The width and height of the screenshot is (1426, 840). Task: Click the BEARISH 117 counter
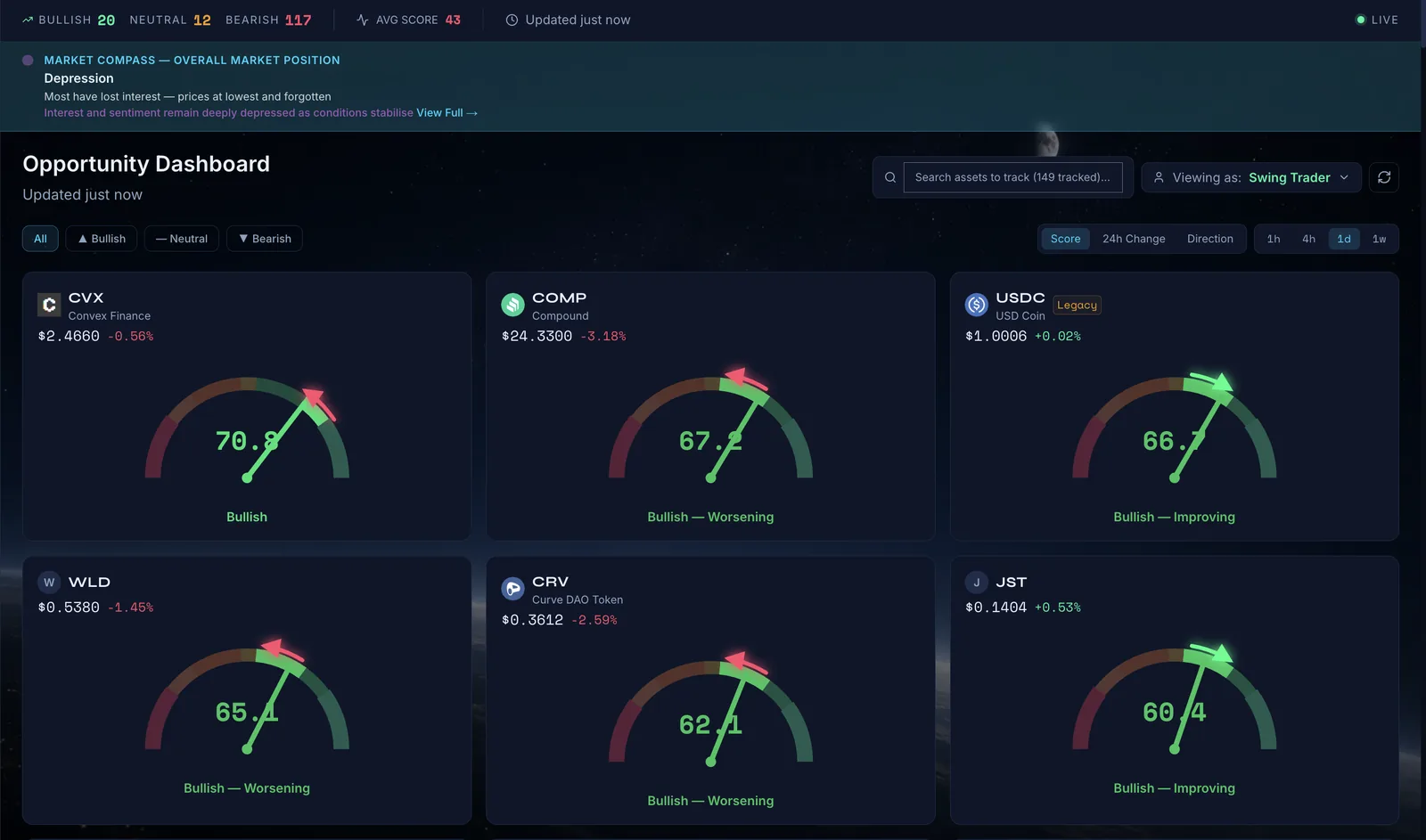268,20
